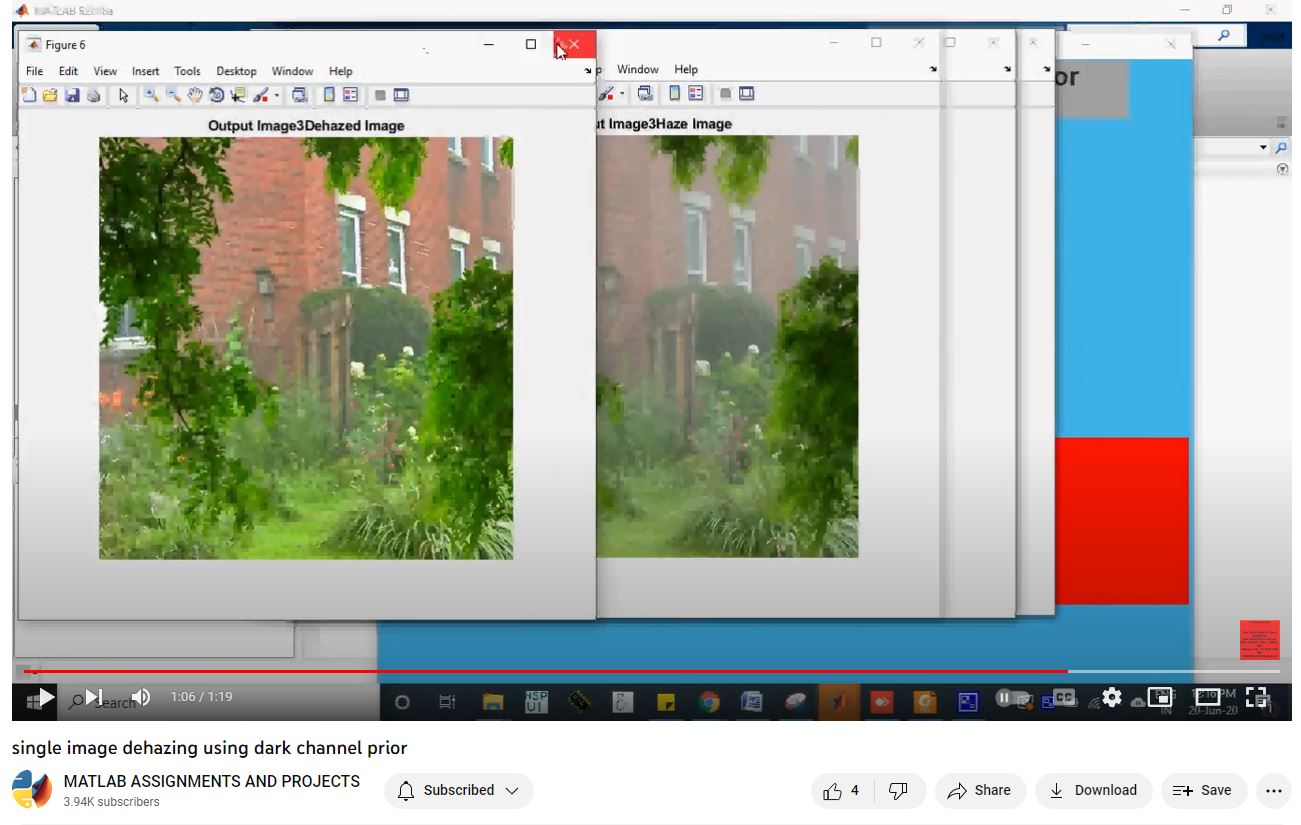Click Open File folder icon in Figure 6
The width and height of the screenshot is (1301, 825).
(x=50, y=95)
